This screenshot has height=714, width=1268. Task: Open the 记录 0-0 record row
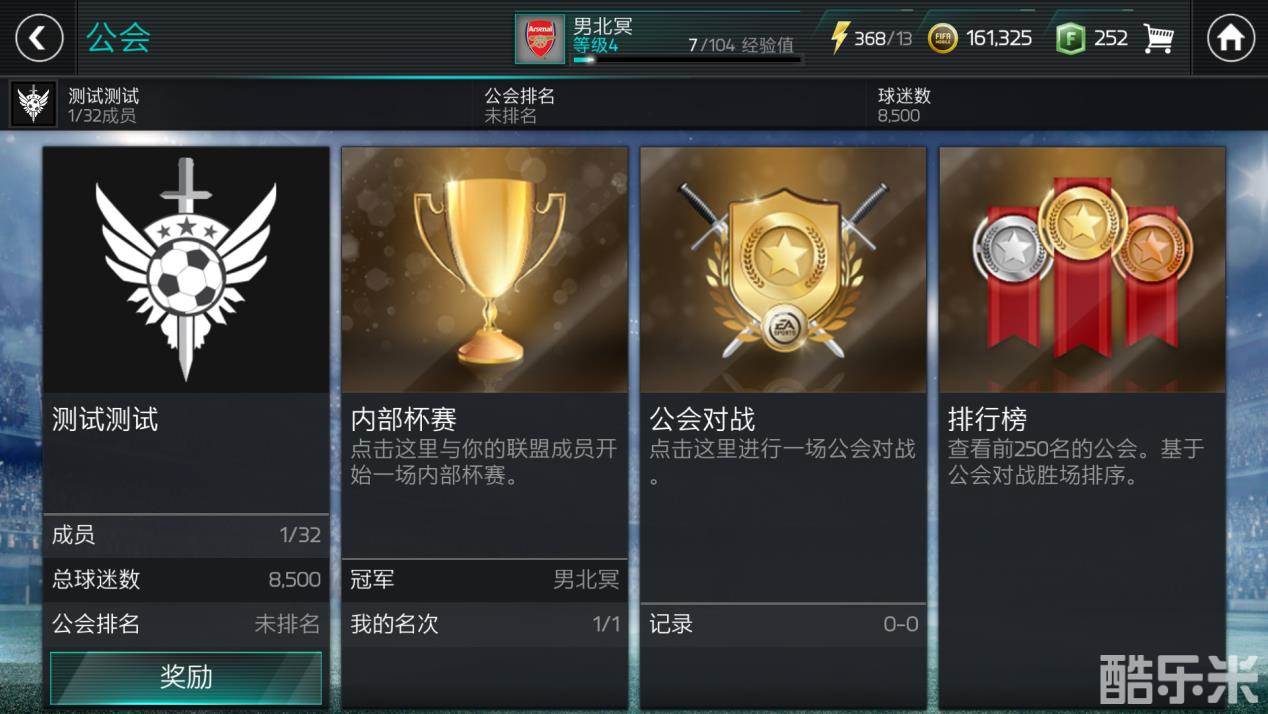point(783,624)
